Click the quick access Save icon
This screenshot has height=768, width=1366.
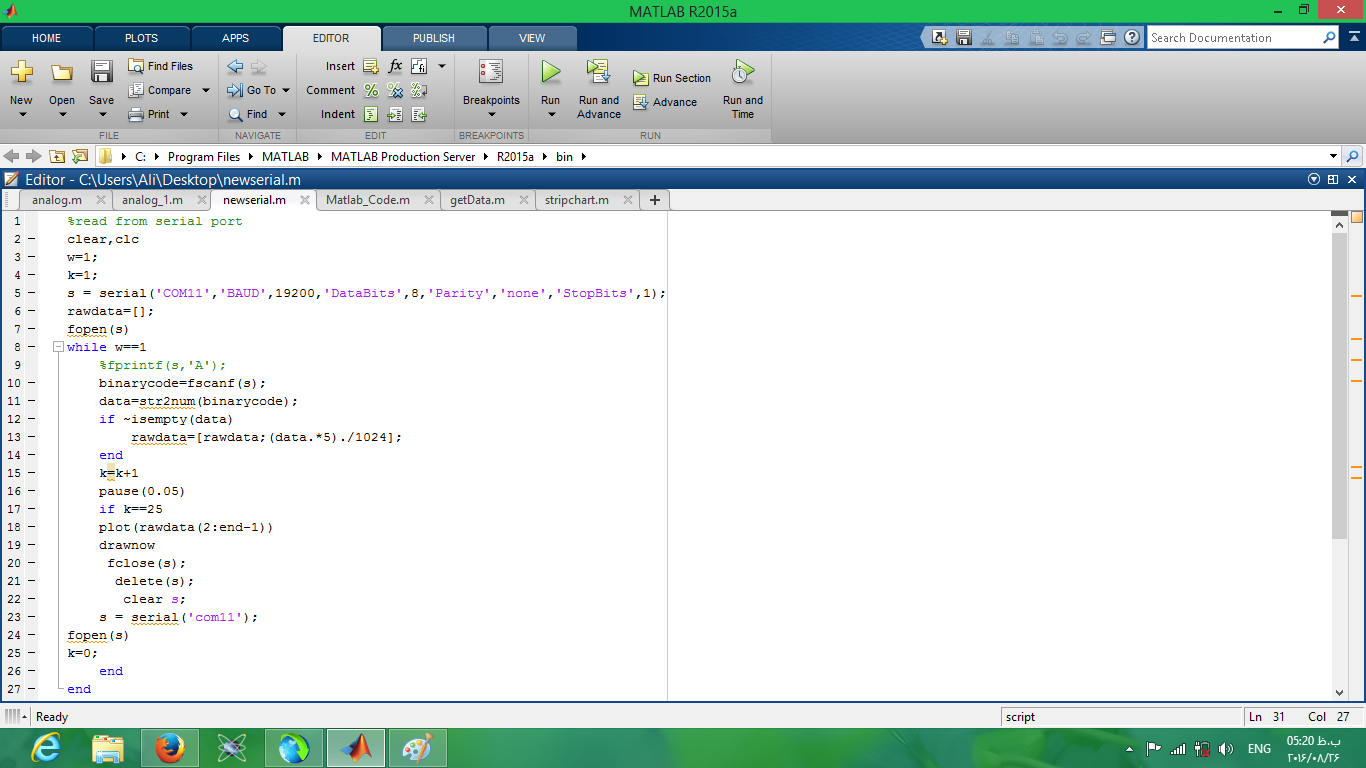(964, 38)
